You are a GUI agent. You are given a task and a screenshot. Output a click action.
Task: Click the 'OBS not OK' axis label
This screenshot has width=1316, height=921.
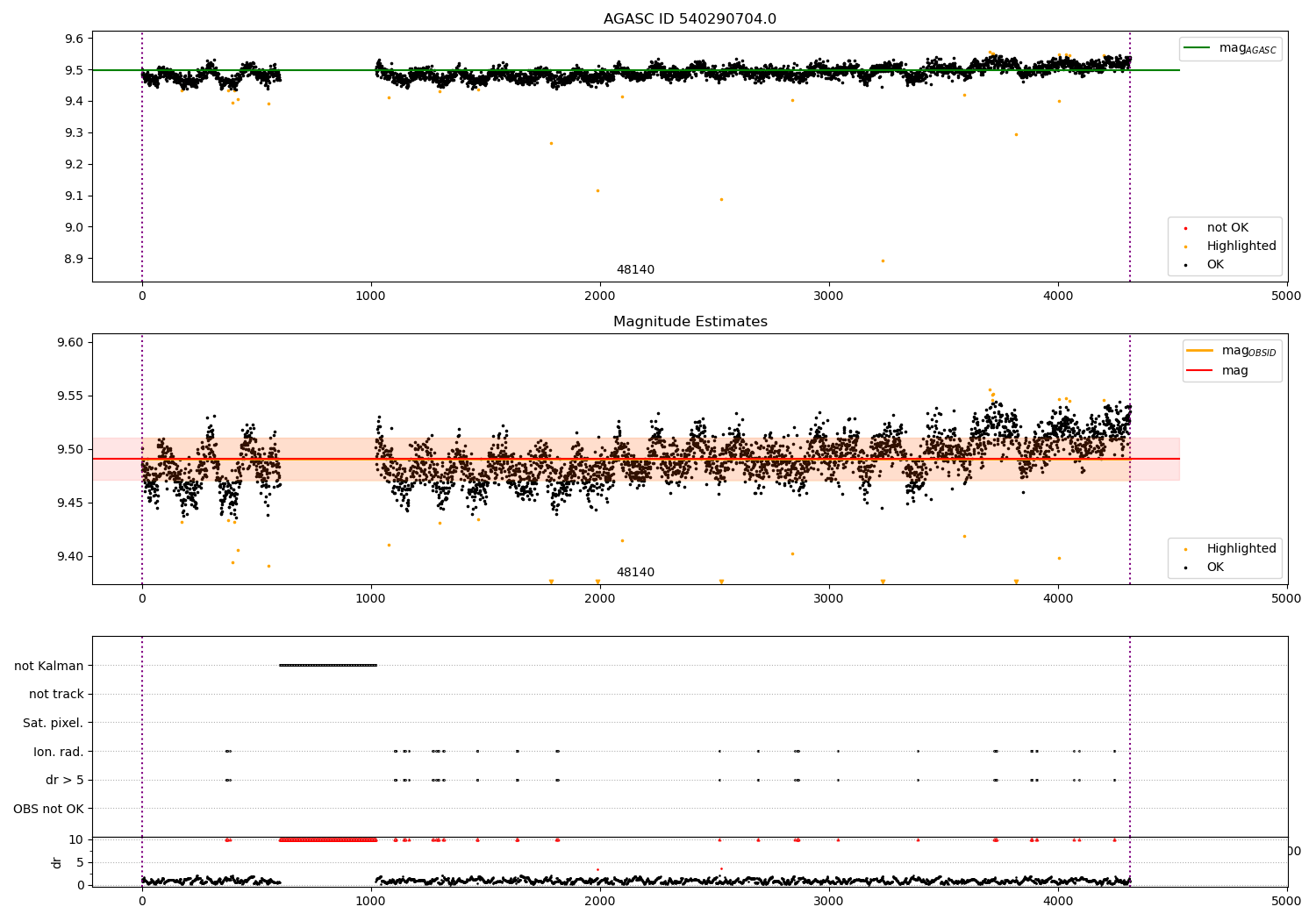49,809
